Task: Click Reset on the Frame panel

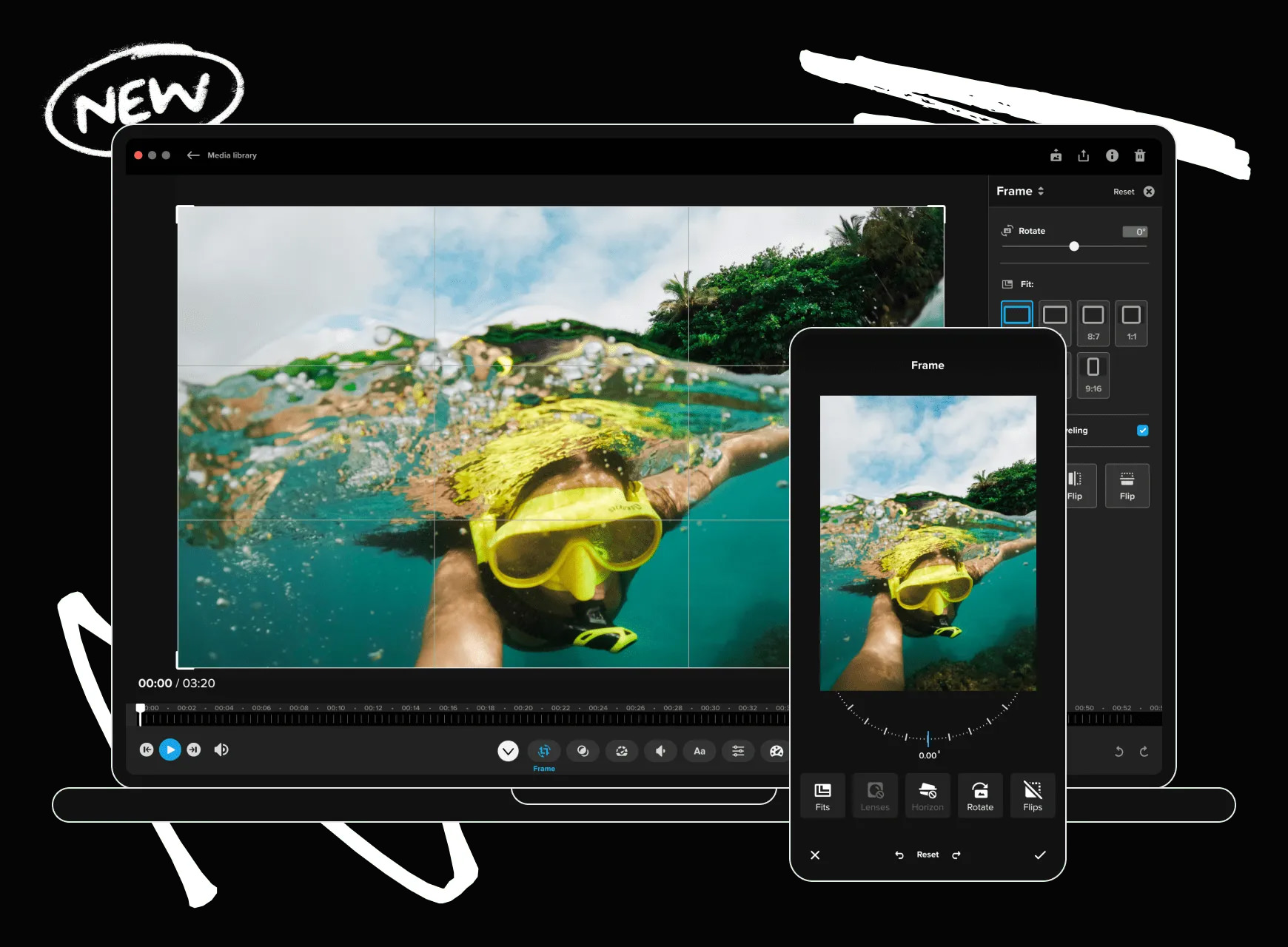Action: tap(1123, 191)
